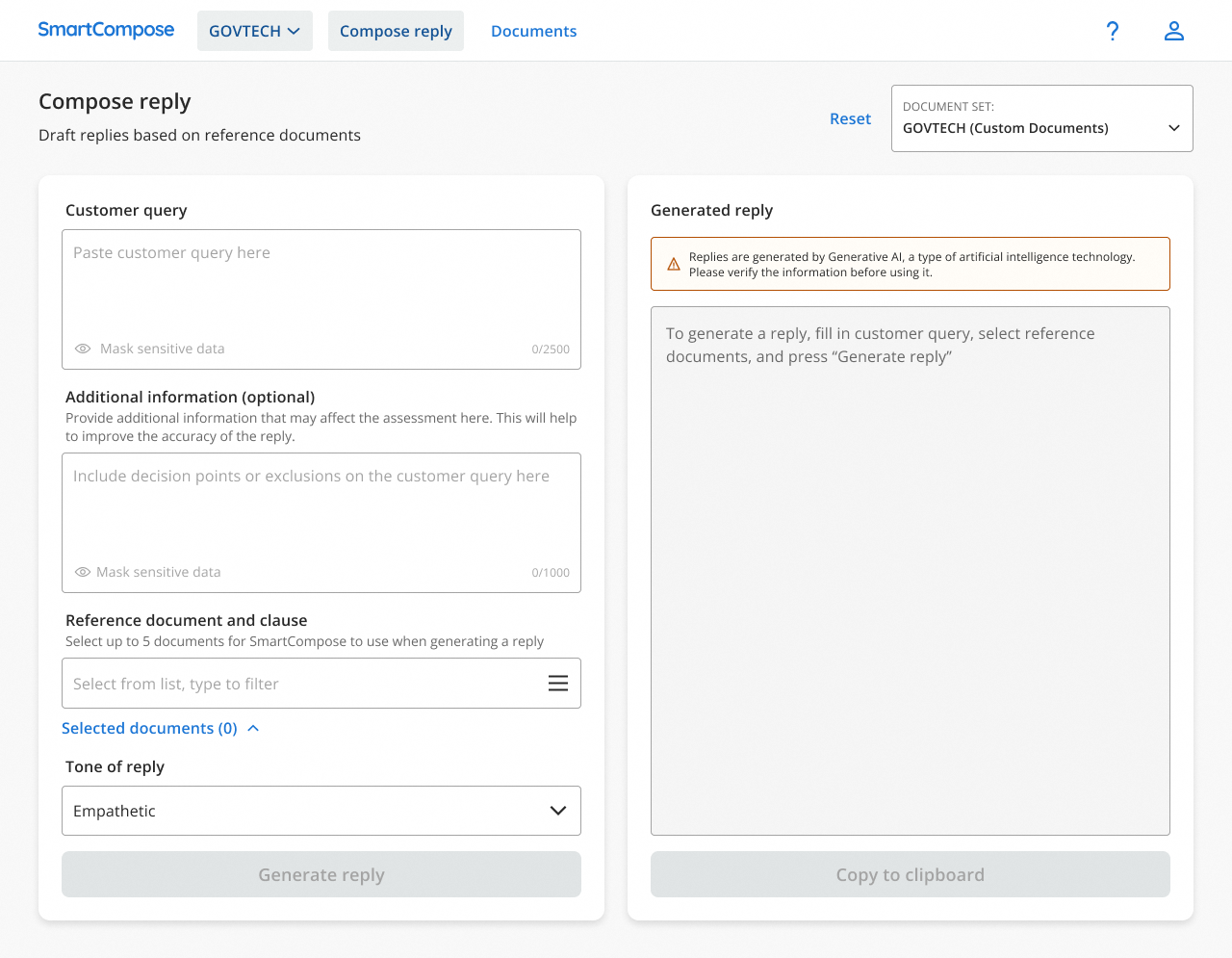Image resolution: width=1232 pixels, height=958 pixels.
Task: Click the 0/2500 character counter
Action: coord(551,350)
